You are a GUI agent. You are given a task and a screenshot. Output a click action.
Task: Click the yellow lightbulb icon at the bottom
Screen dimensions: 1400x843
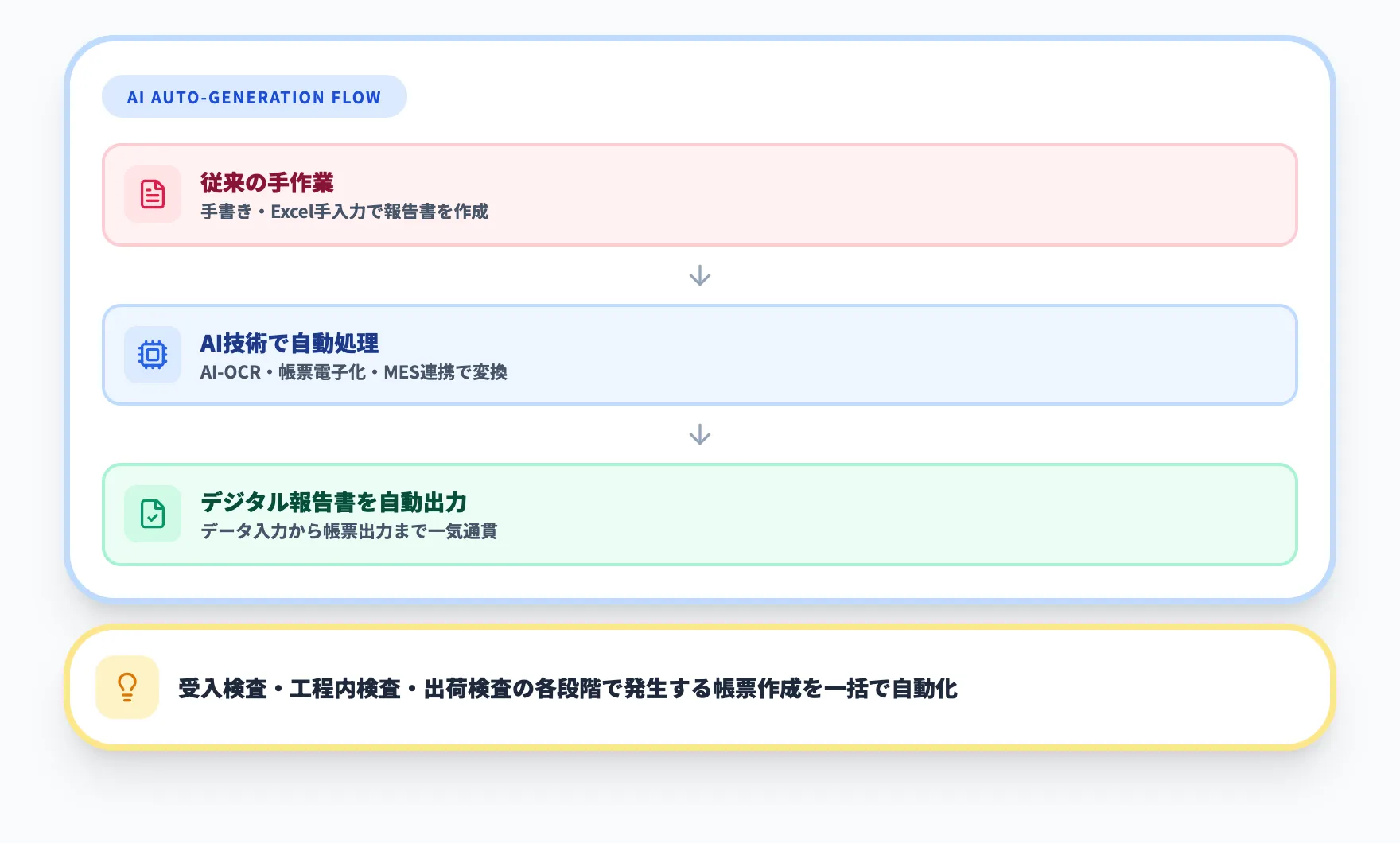point(126,686)
